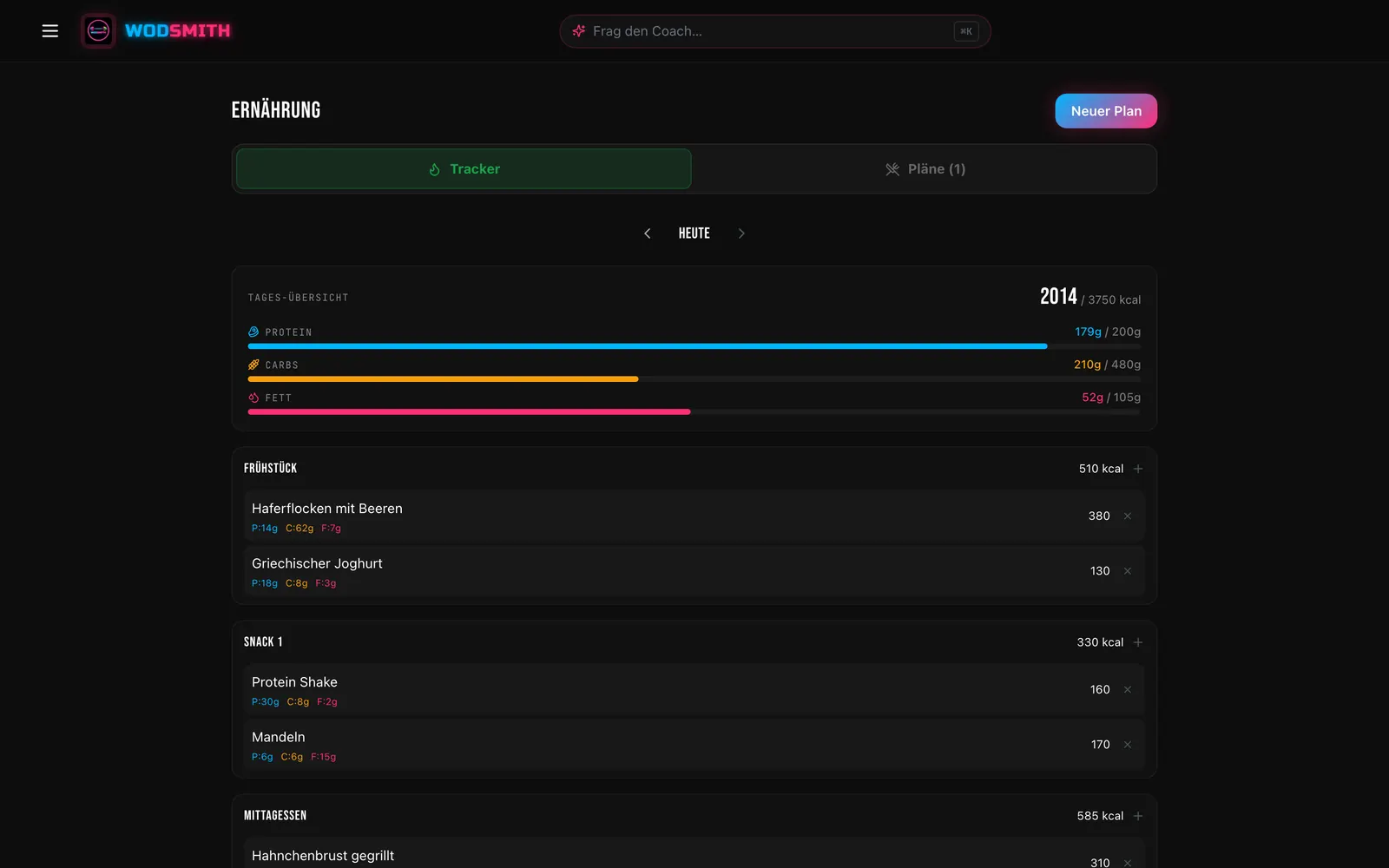This screenshot has height=868, width=1389.
Task: Add food to Snack 1 with plus icon
Action: 1138,642
